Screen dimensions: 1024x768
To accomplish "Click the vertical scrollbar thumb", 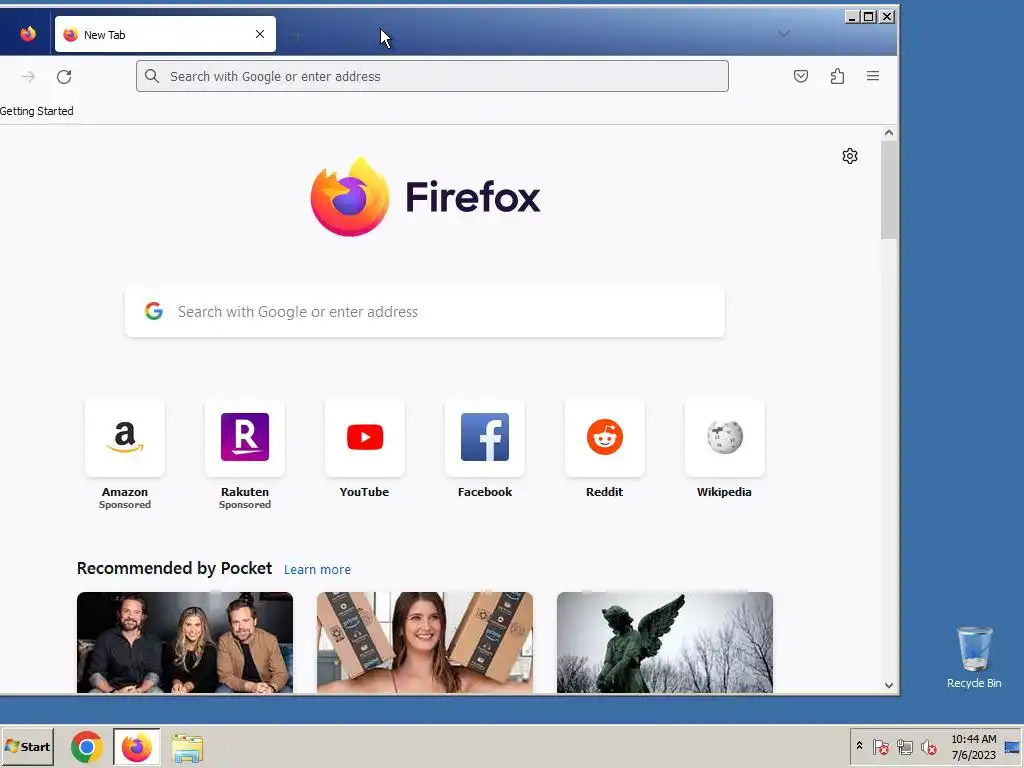I will (889, 190).
